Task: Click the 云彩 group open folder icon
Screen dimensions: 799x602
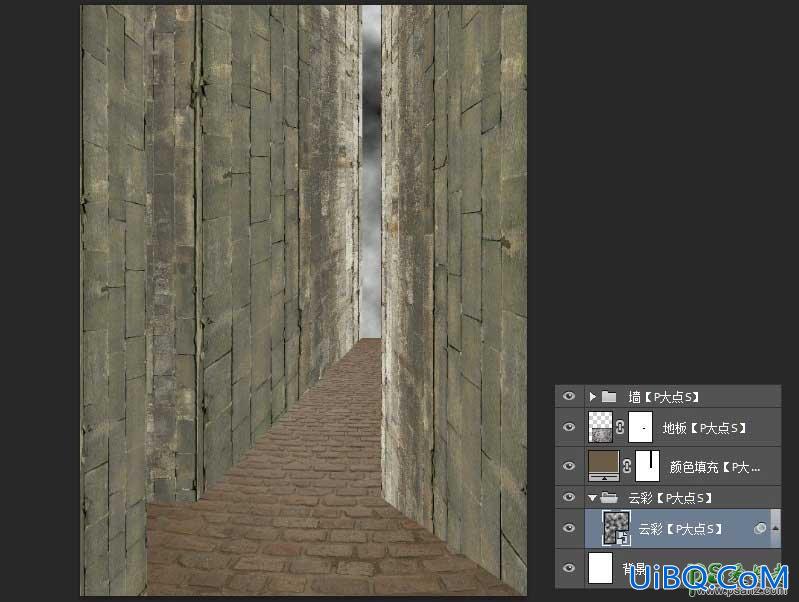Action: (x=609, y=498)
